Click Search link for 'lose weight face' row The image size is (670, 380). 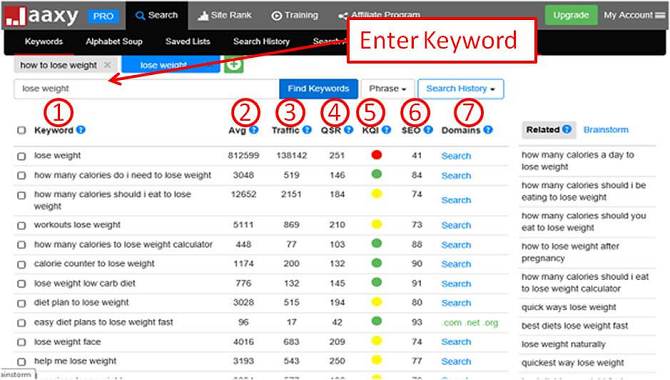[456, 342]
